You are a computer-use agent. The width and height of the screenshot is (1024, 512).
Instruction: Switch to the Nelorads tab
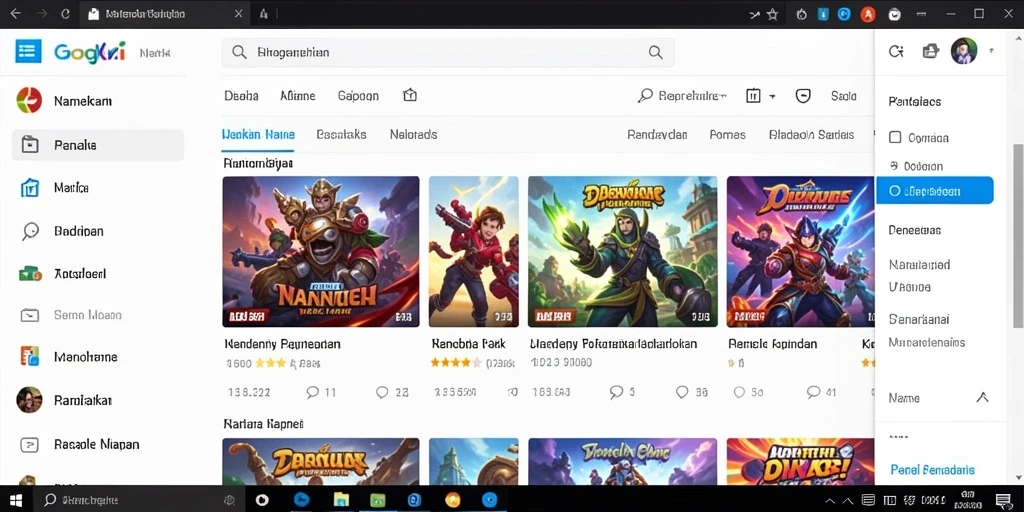point(413,135)
